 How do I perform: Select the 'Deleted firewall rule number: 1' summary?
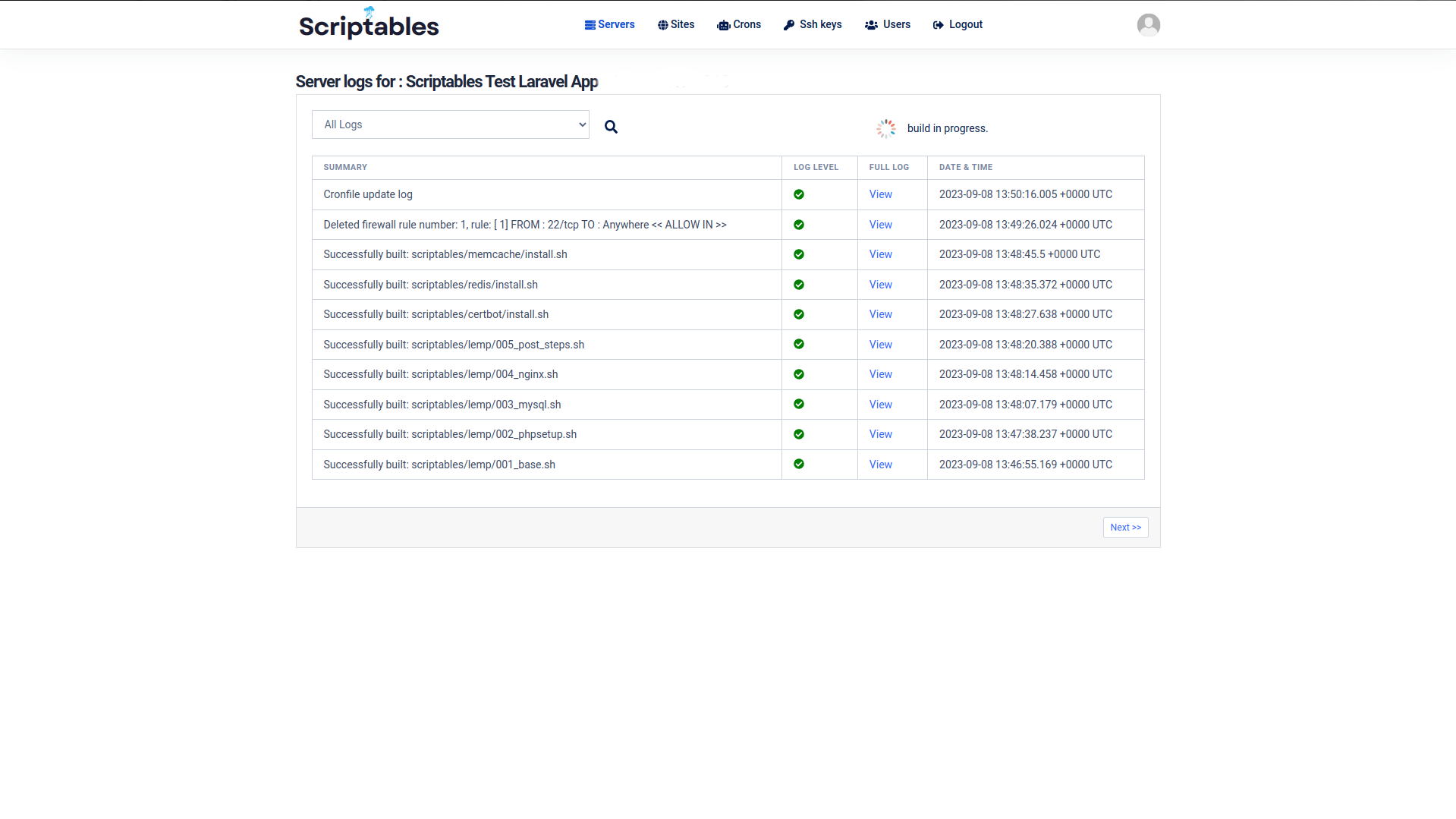click(525, 225)
